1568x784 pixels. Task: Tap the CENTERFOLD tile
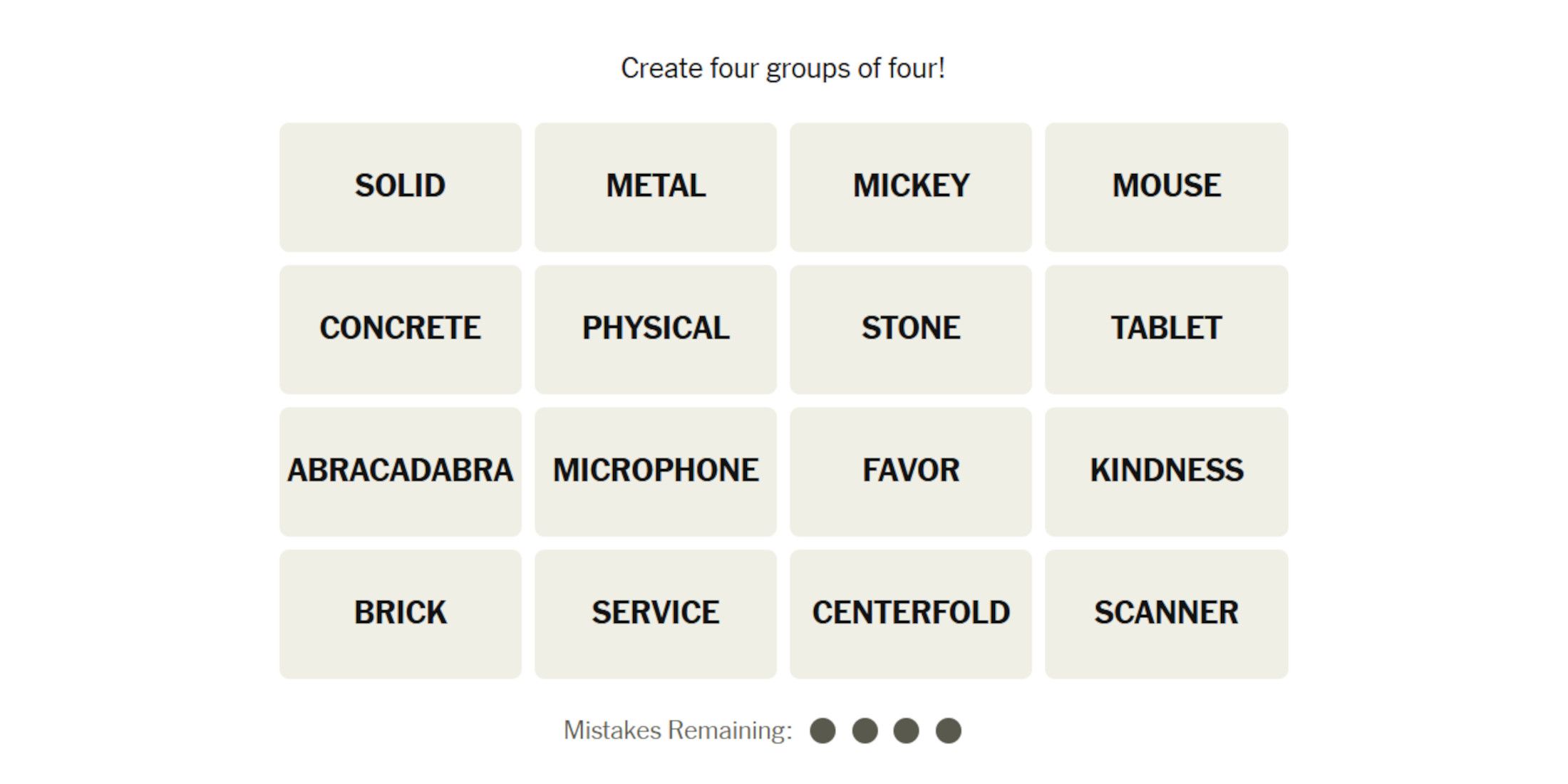(910, 614)
